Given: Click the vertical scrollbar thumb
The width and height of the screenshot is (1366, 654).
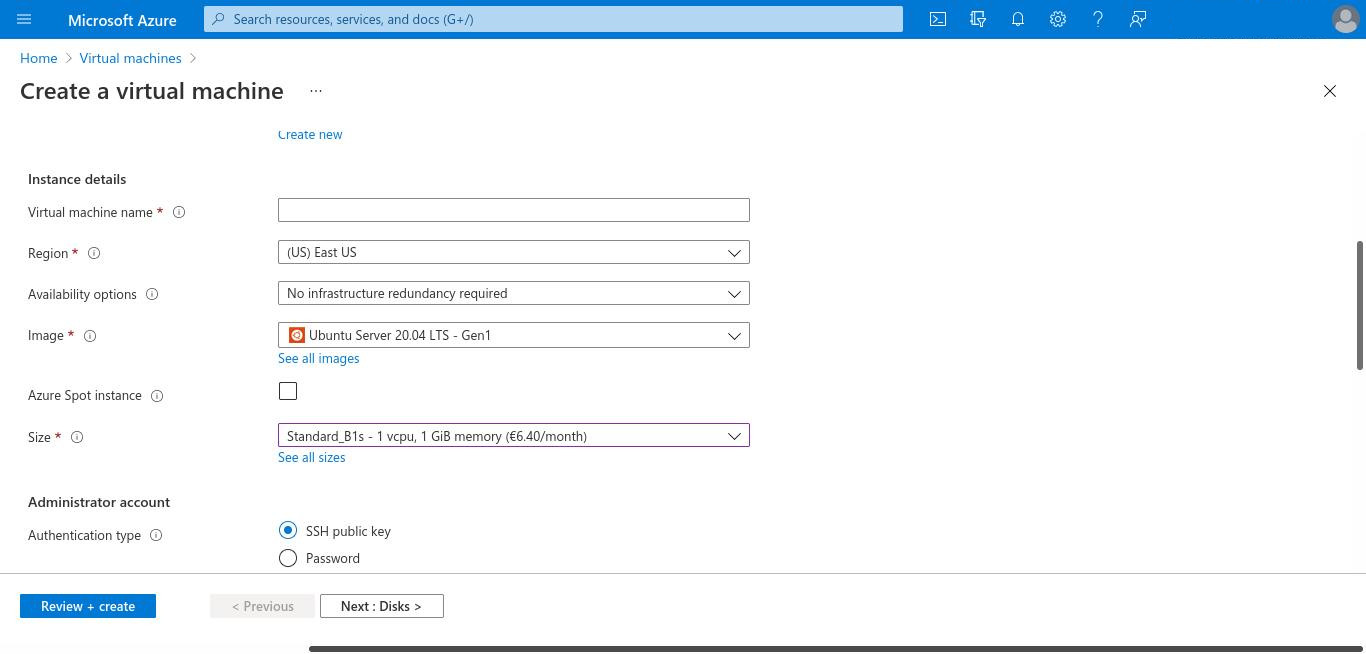Looking at the screenshot, I should coord(1359,305).
